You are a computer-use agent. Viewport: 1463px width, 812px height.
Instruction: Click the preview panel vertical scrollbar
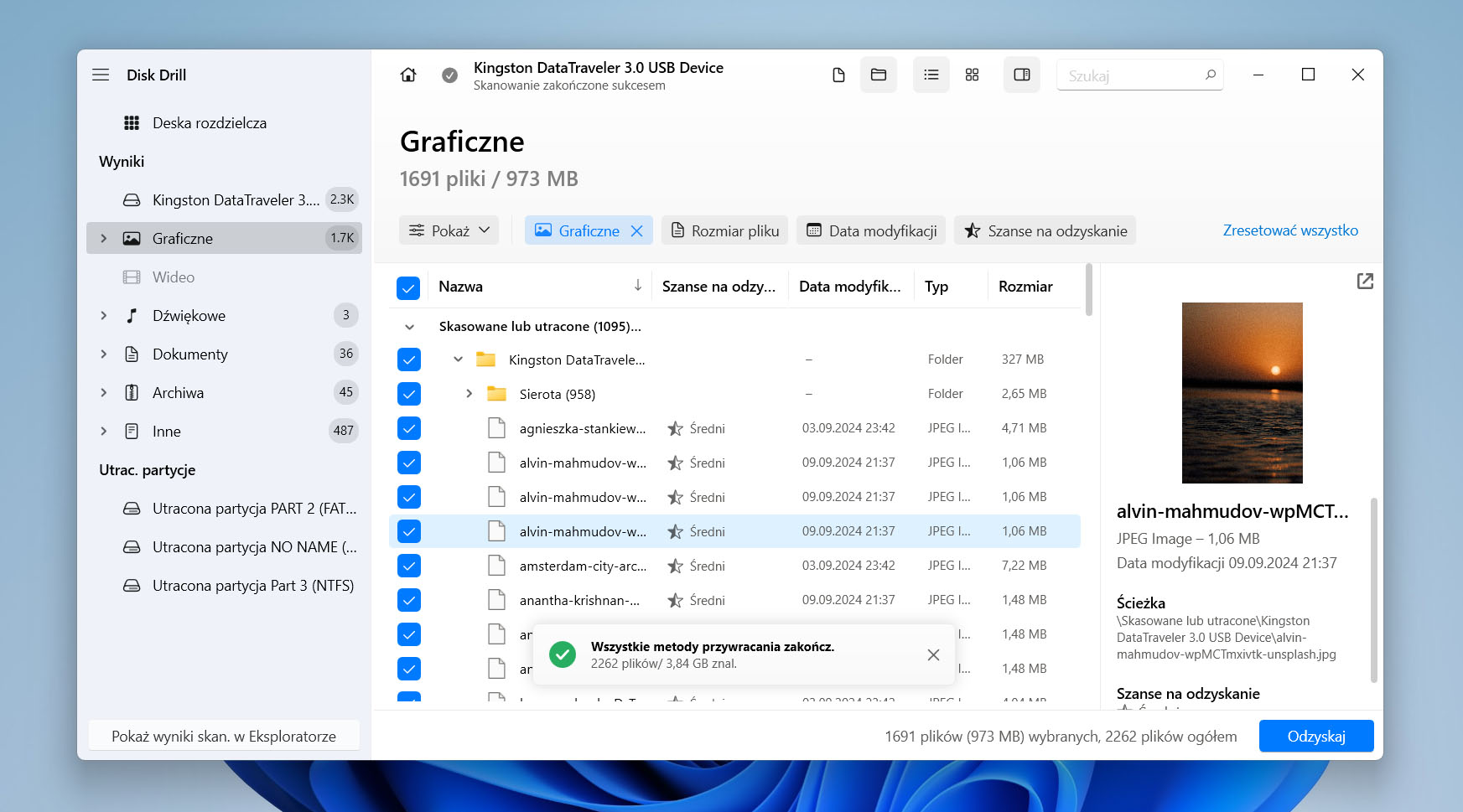[1373, 590]
